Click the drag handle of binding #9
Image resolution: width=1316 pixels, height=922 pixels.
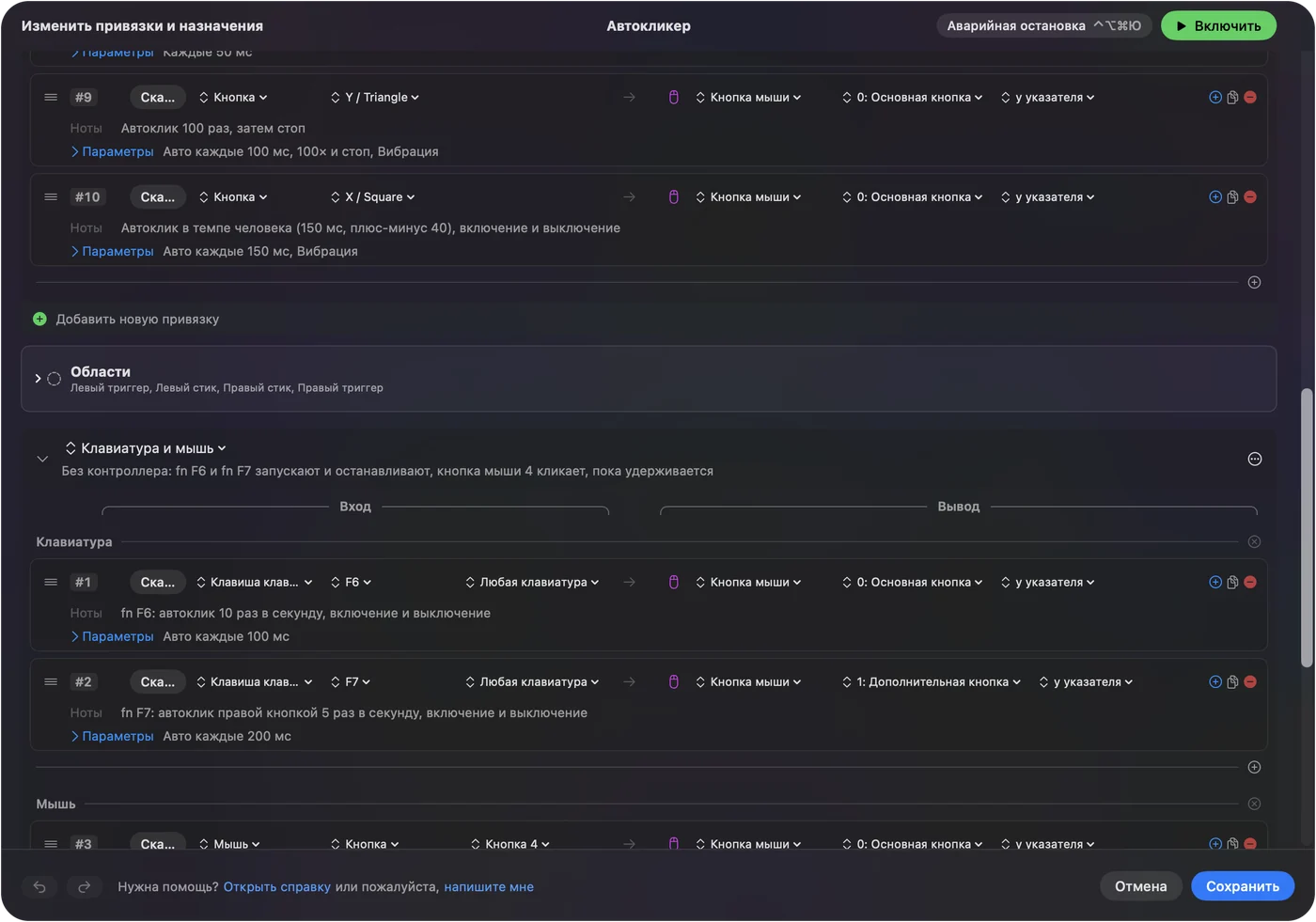coord(51,98)
